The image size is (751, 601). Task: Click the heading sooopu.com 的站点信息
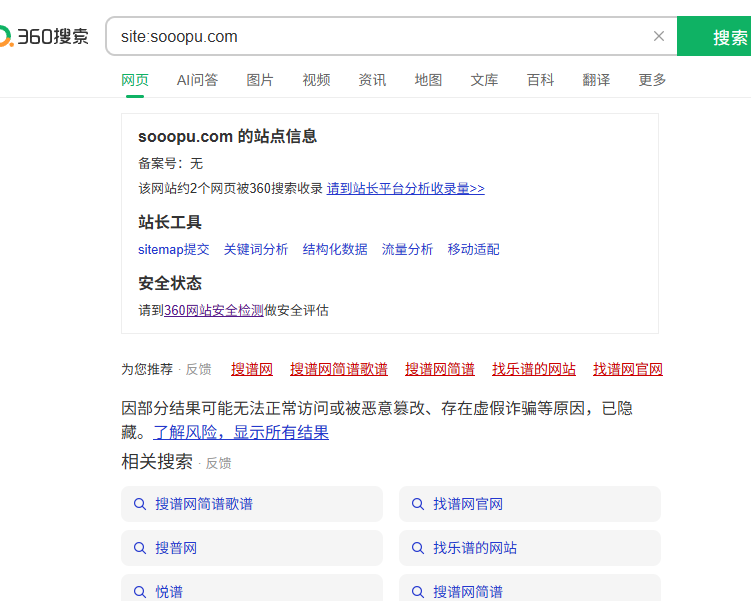(x=228, y=136)
